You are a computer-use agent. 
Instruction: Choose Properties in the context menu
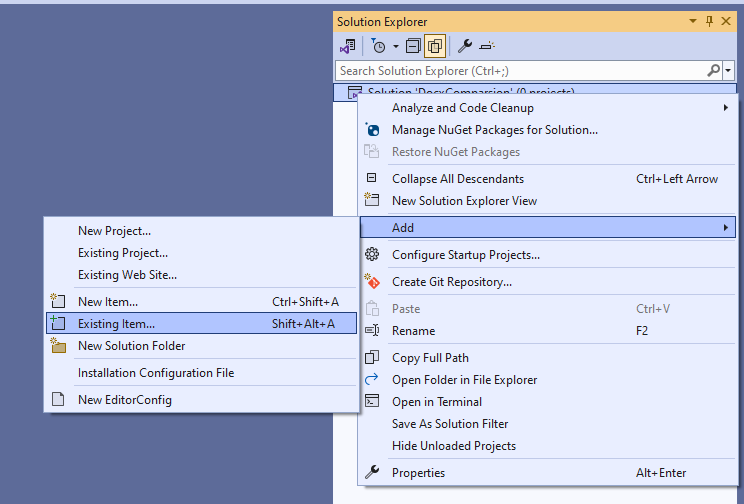click(x=548, y=473)
